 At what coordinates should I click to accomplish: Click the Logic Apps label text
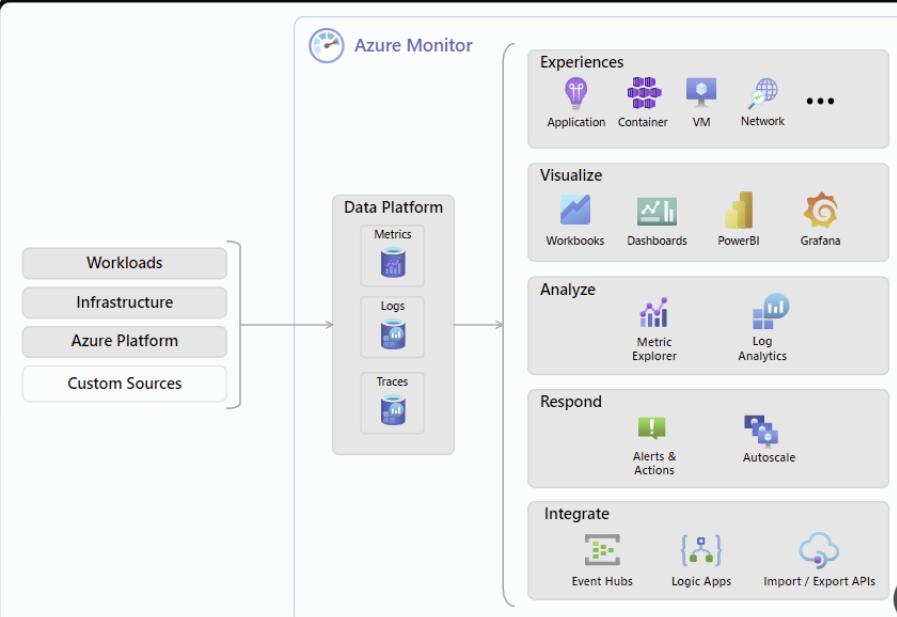pos(701,582)
